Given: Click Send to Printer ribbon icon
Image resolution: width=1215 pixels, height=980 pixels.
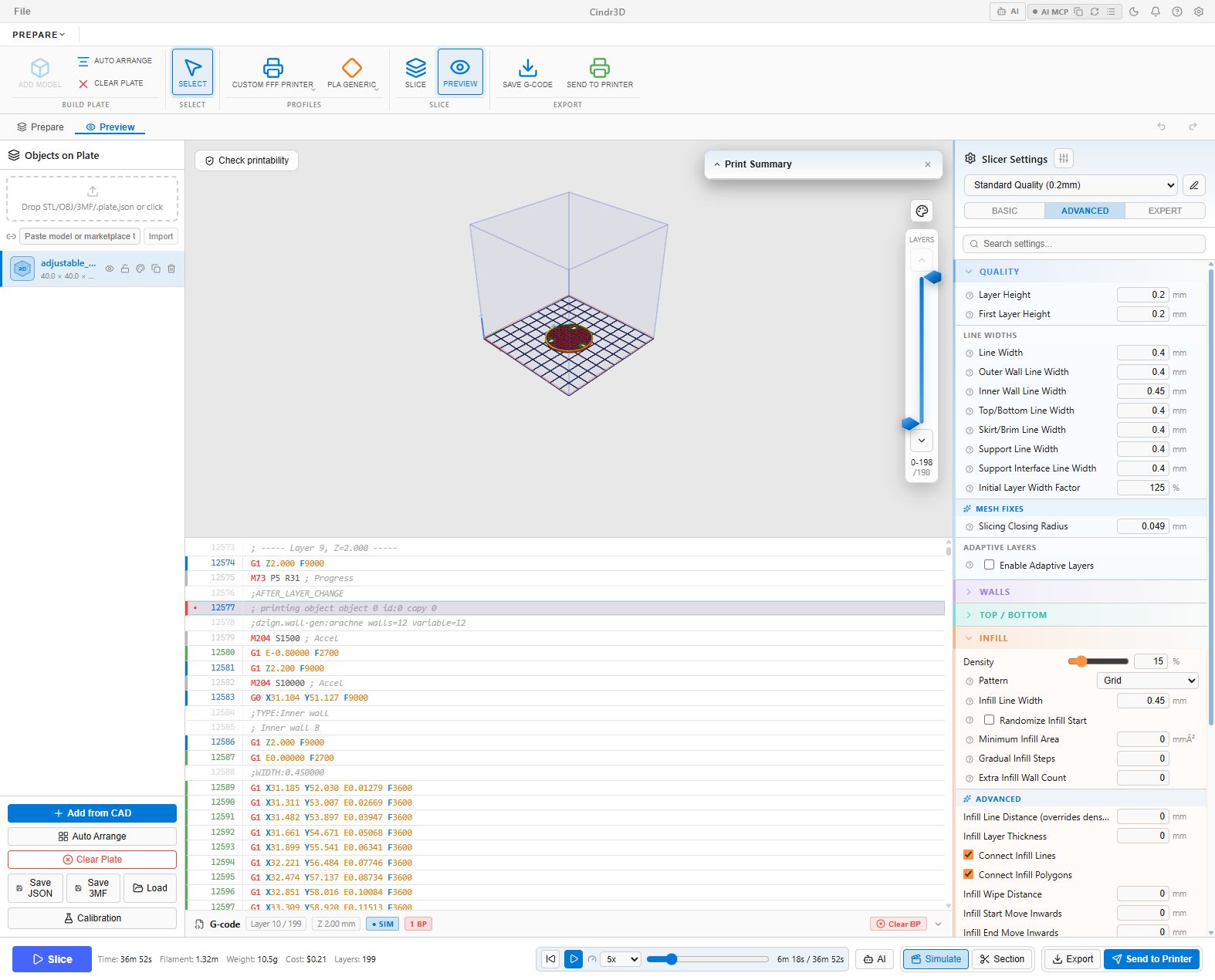Looking at the screenshot, I should 600,73.
